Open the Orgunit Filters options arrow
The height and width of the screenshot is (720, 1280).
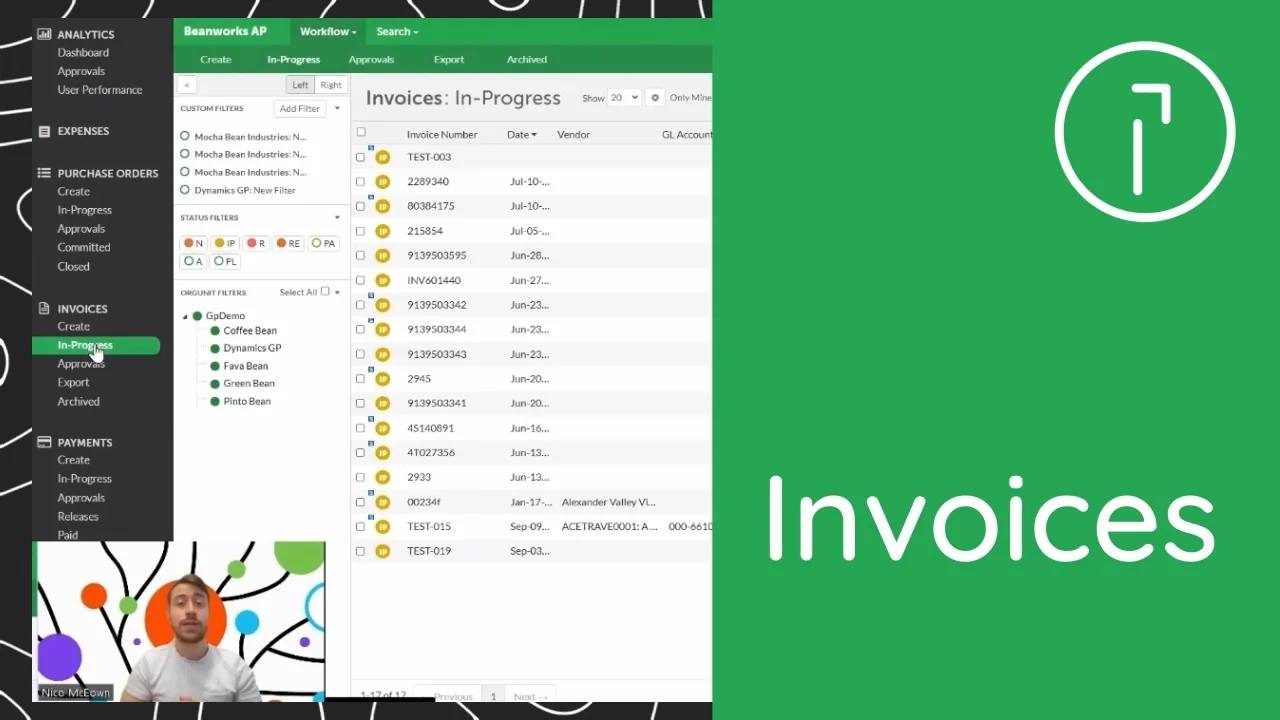(337, 292)
